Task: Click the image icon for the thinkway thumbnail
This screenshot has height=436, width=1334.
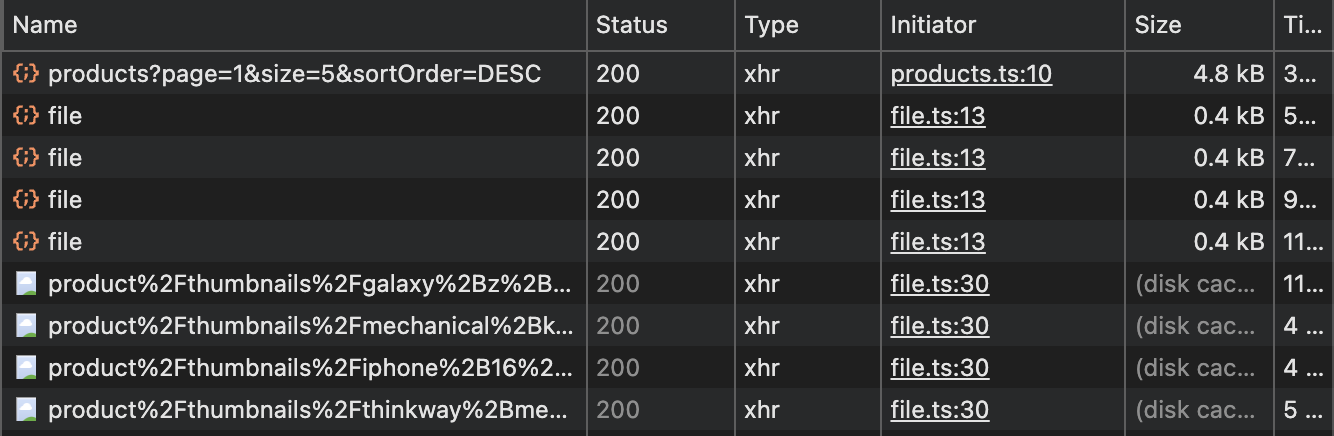Action: click(x=26, y=410)
